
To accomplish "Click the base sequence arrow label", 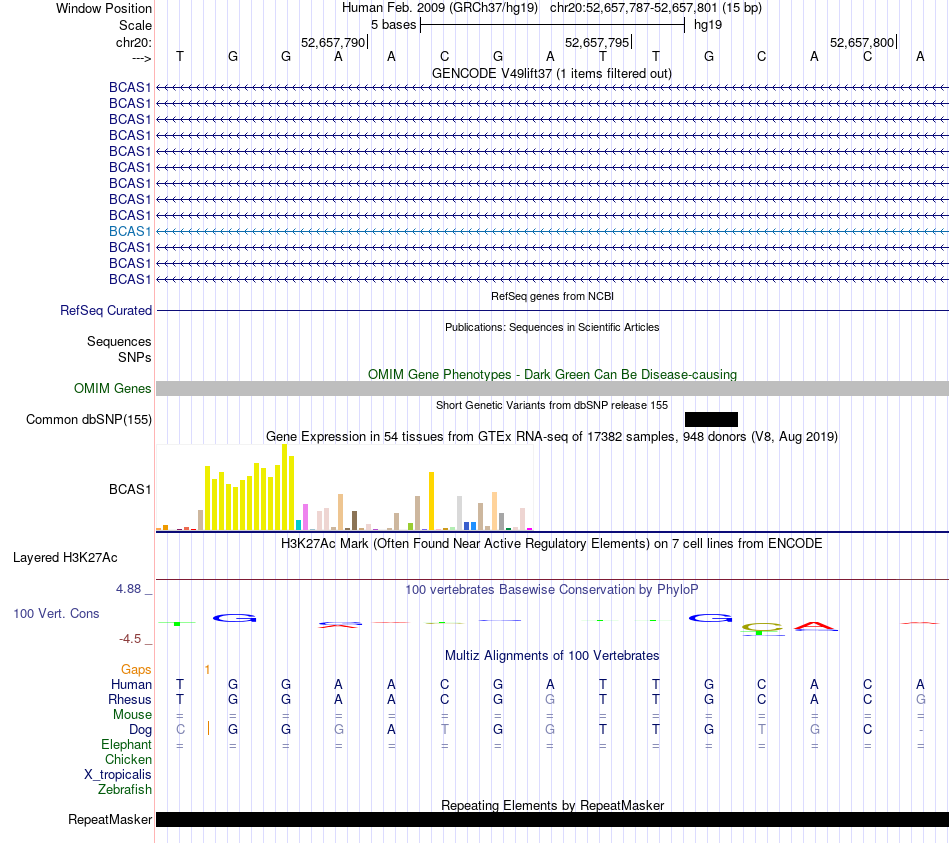I will point(141,58).
